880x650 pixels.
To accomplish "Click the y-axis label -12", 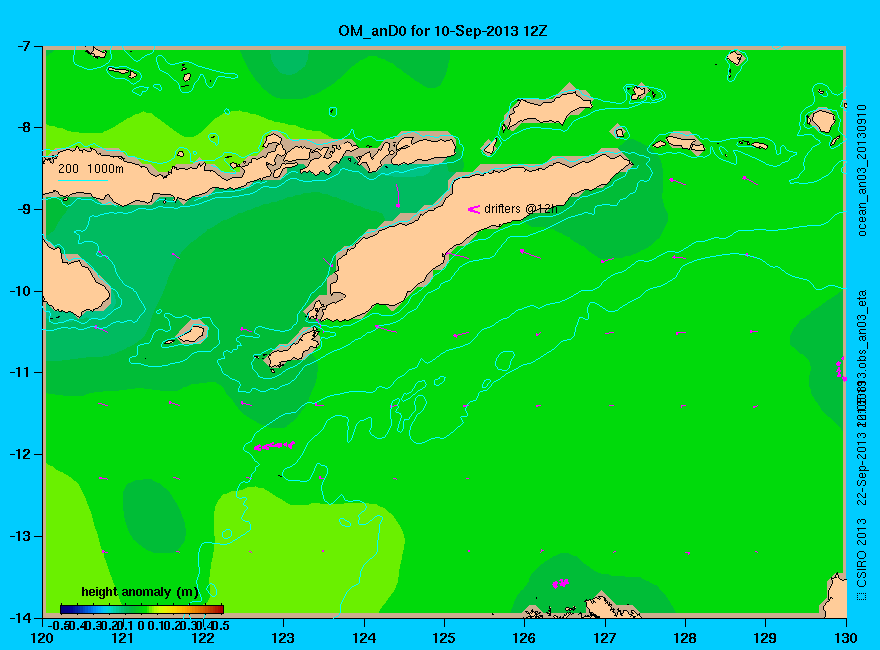I will 20,454.
